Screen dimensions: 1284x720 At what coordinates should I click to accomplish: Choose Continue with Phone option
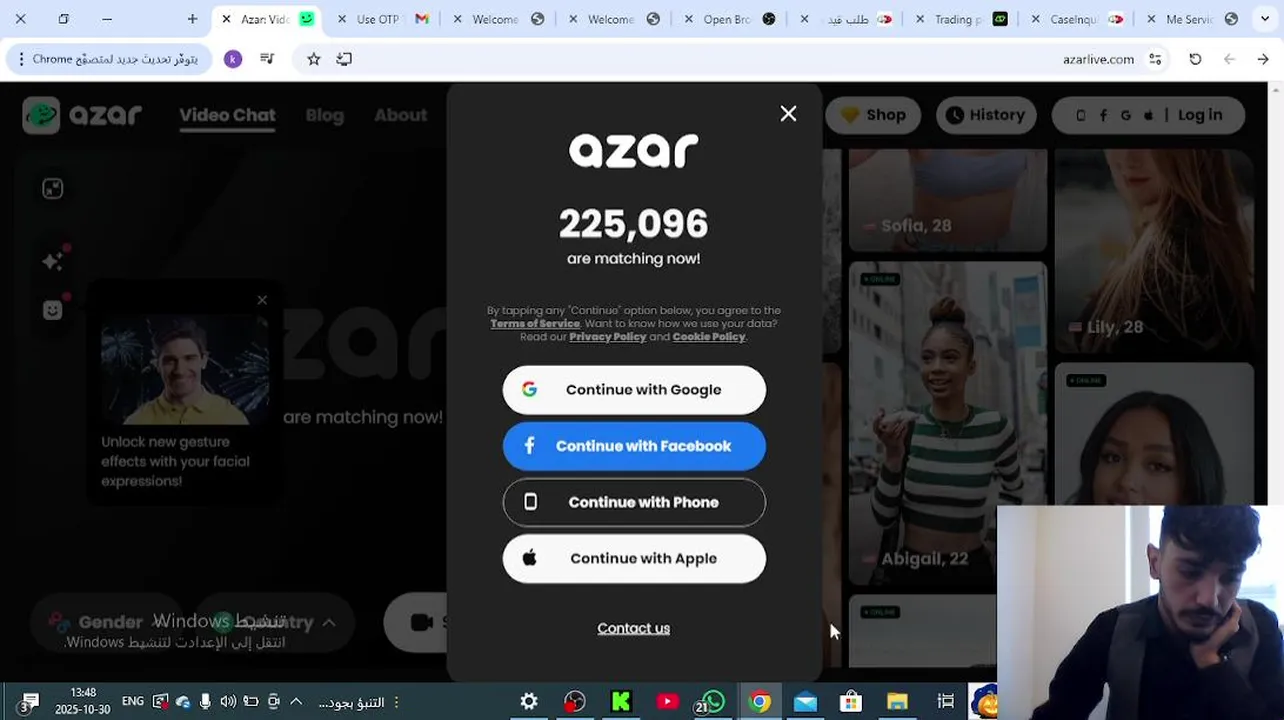634,502
